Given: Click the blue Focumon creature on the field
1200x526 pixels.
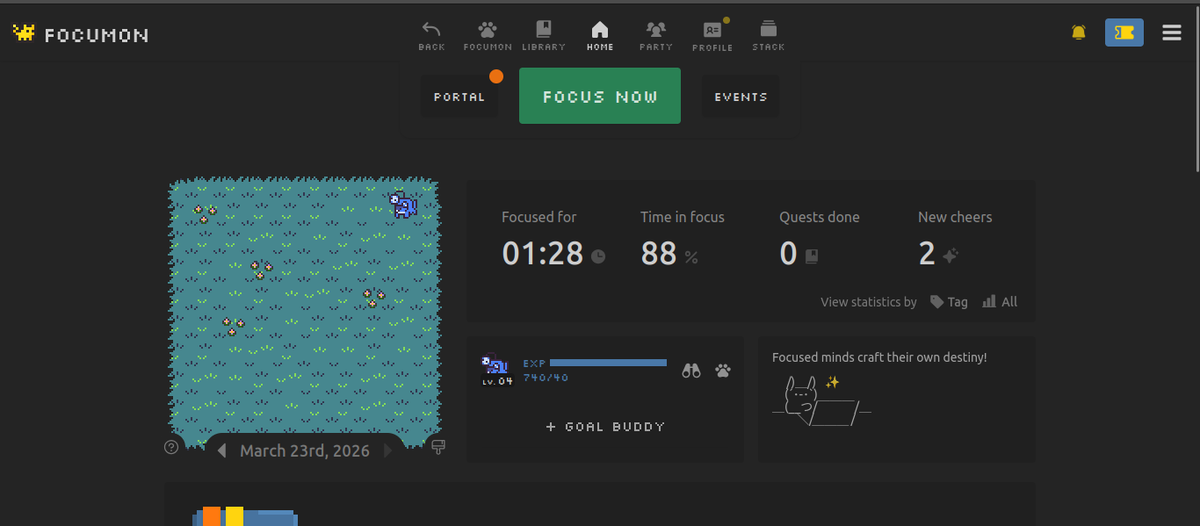Looking at the screenshot, I should [x=403, y=205].
